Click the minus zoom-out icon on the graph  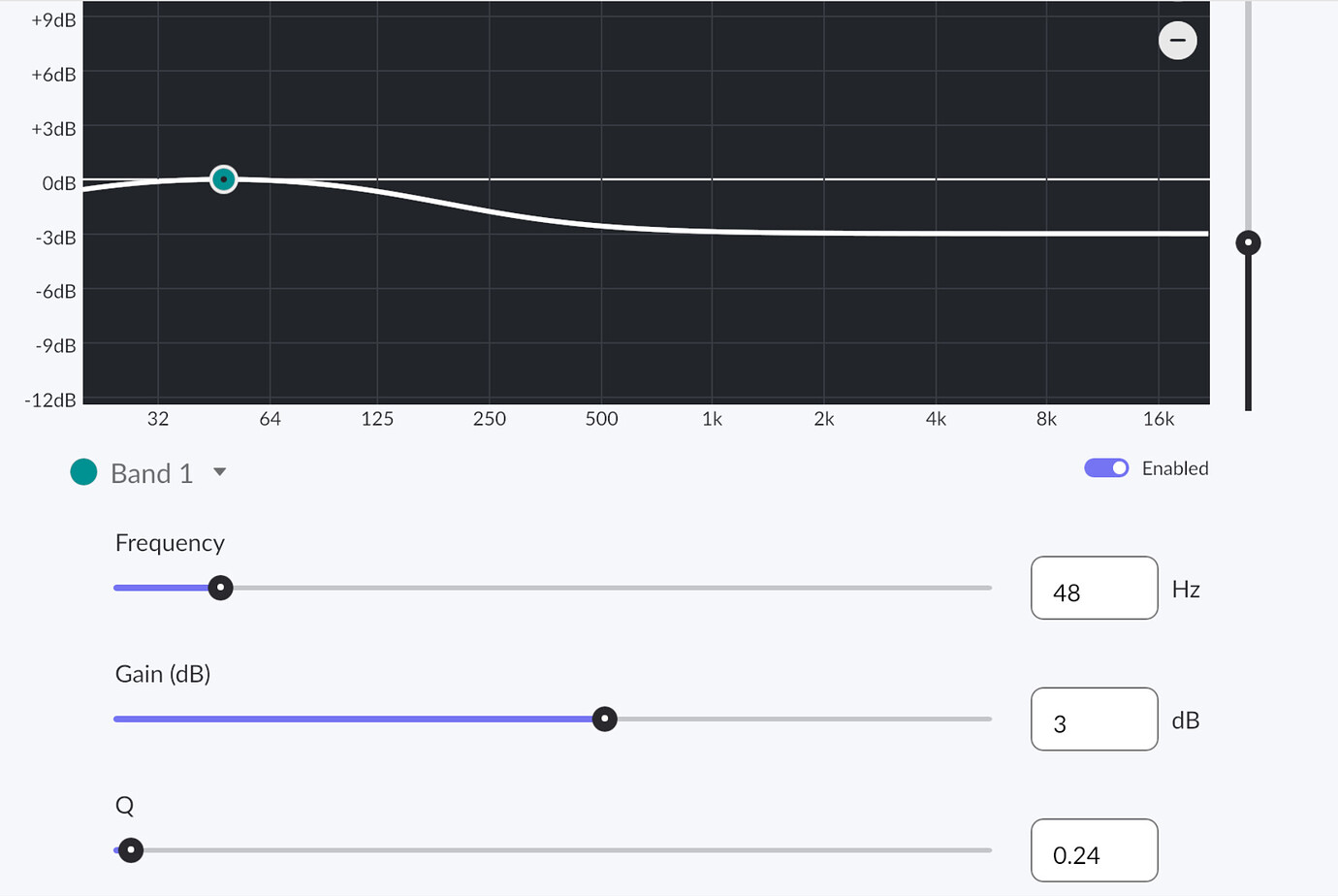tap(1177, 40)
